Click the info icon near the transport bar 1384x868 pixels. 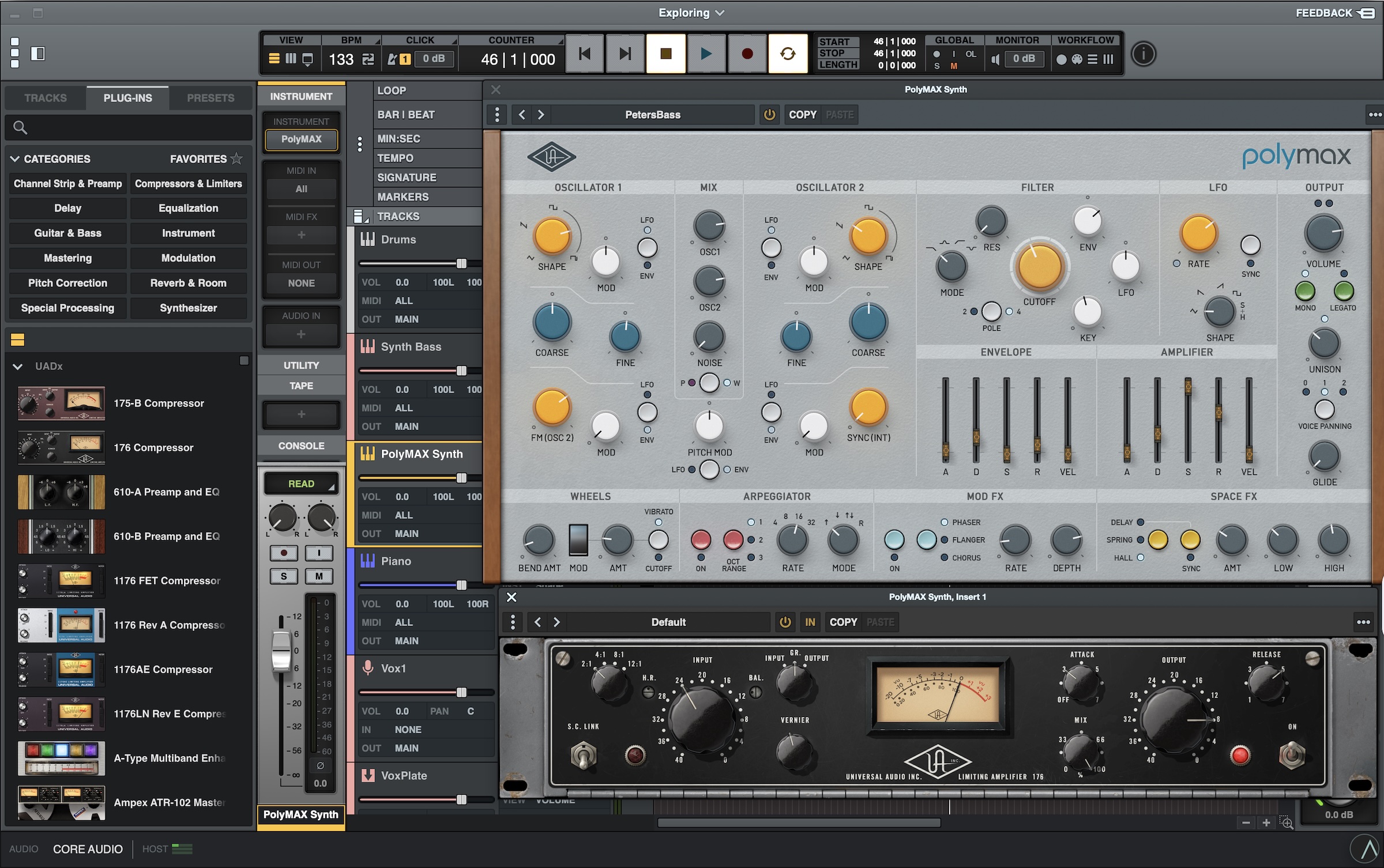click(1143, 54)
